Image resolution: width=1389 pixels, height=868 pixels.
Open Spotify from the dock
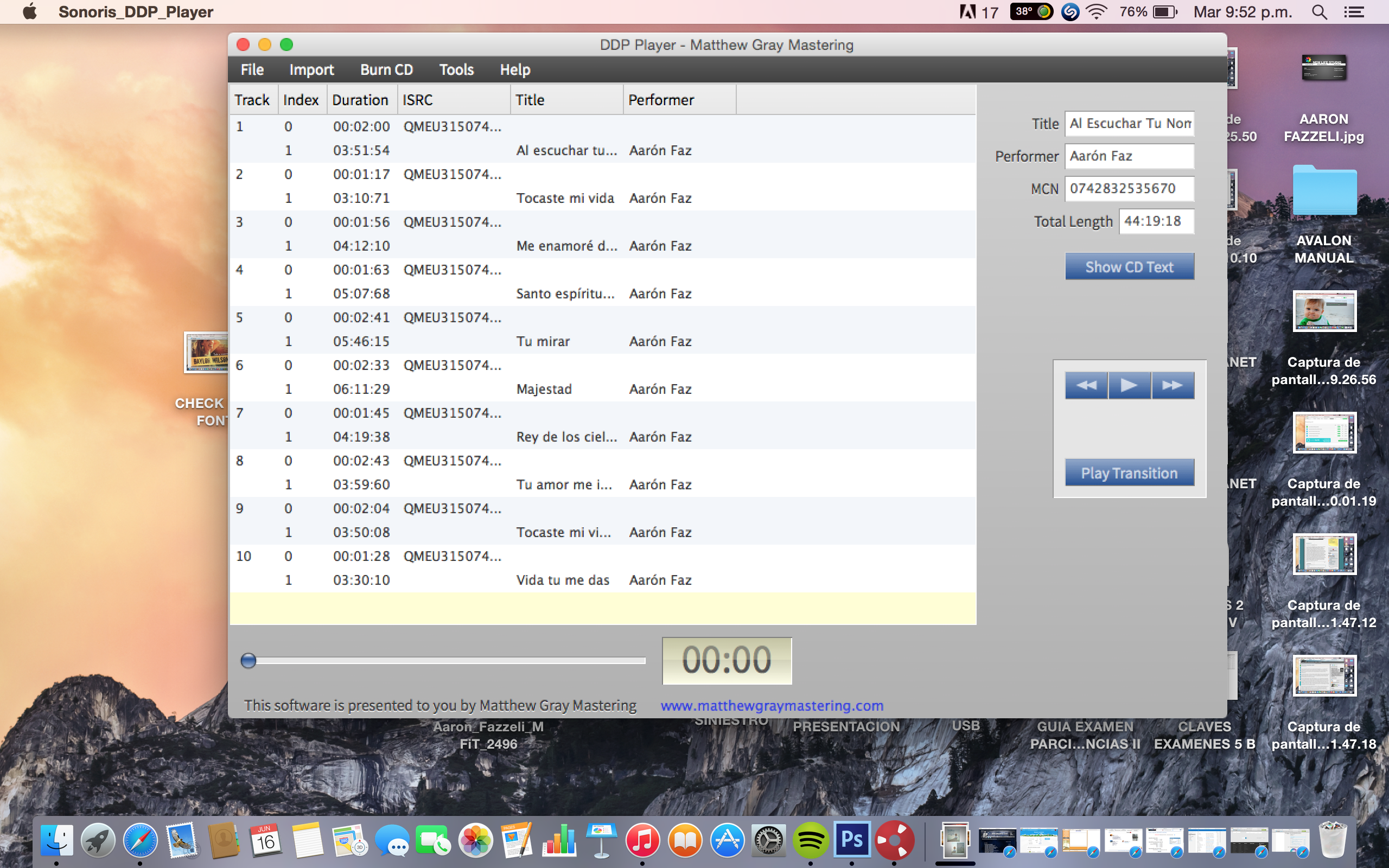tap(810, 840)
